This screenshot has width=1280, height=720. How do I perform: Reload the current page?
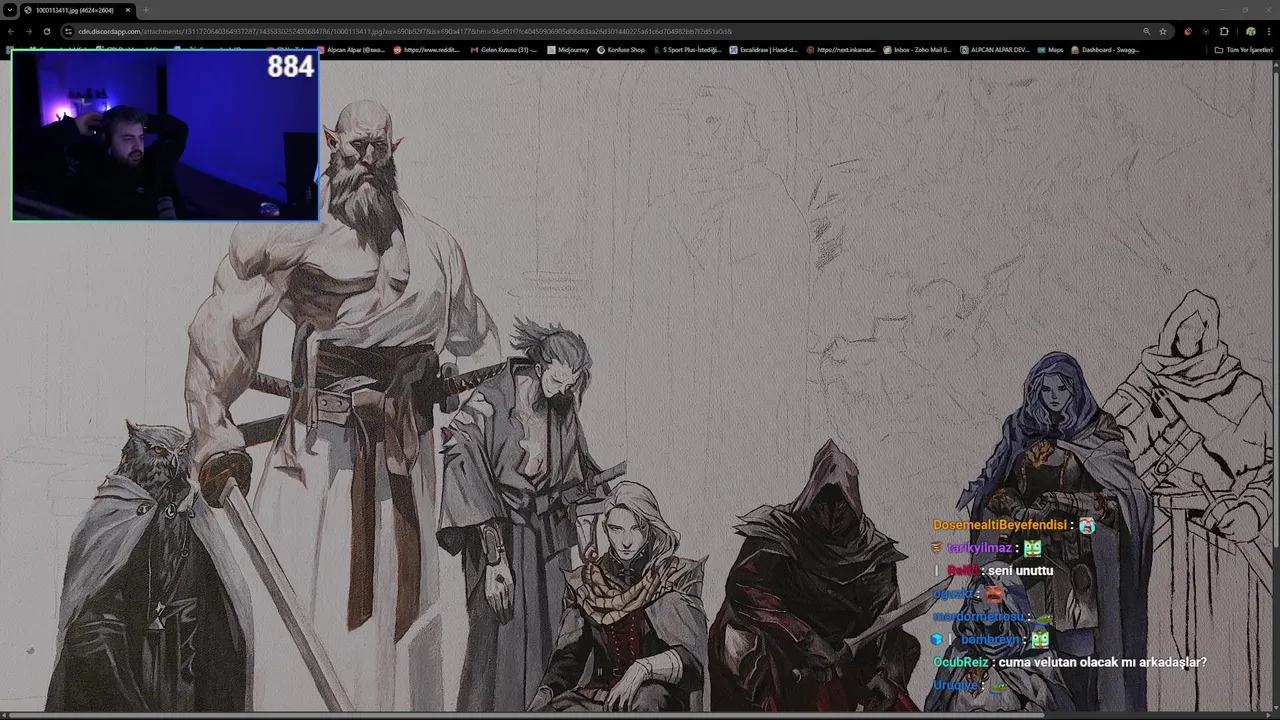[47, 31]
